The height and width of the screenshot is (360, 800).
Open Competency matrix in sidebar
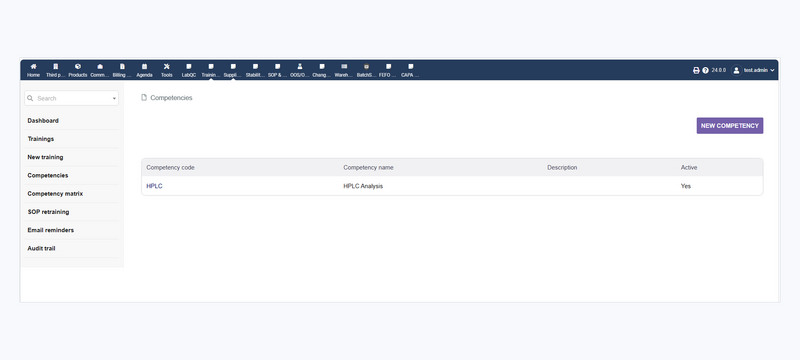click(55, 194)
